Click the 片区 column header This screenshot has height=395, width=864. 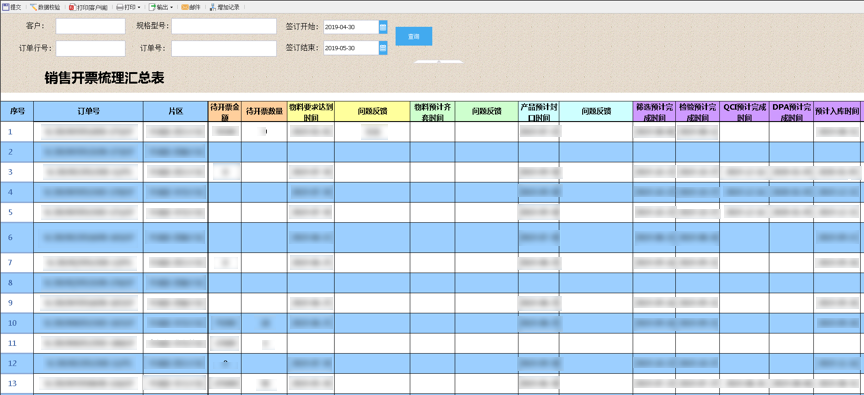176,111
